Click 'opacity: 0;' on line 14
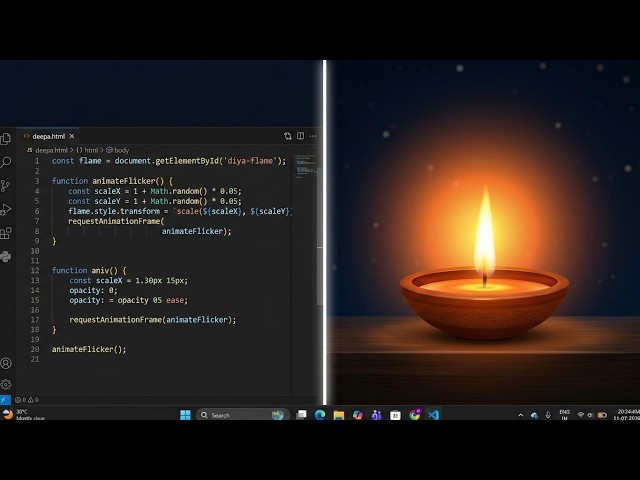This screenshot has height=480, width=640. 93,290
